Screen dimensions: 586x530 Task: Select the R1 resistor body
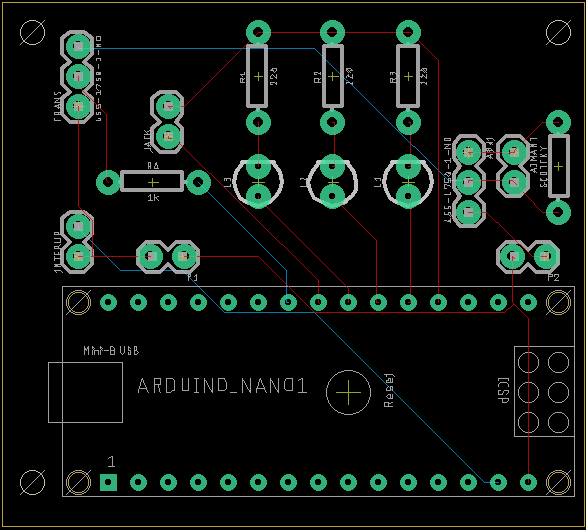(257, 76)
